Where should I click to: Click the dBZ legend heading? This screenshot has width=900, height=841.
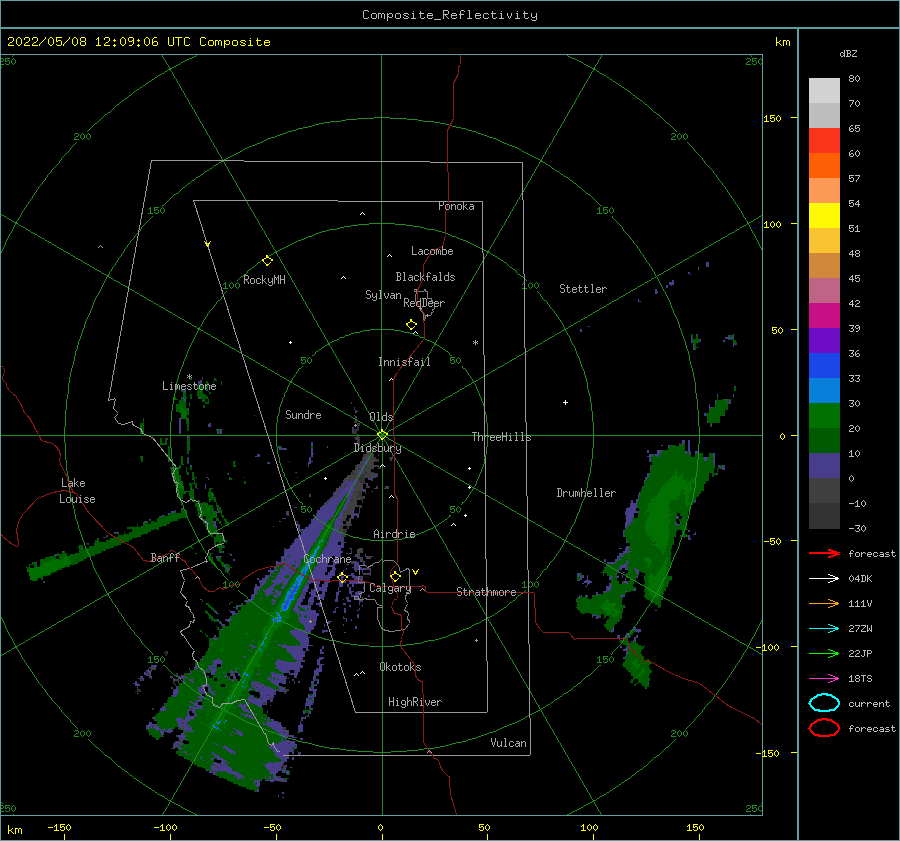tap(848, 53)
